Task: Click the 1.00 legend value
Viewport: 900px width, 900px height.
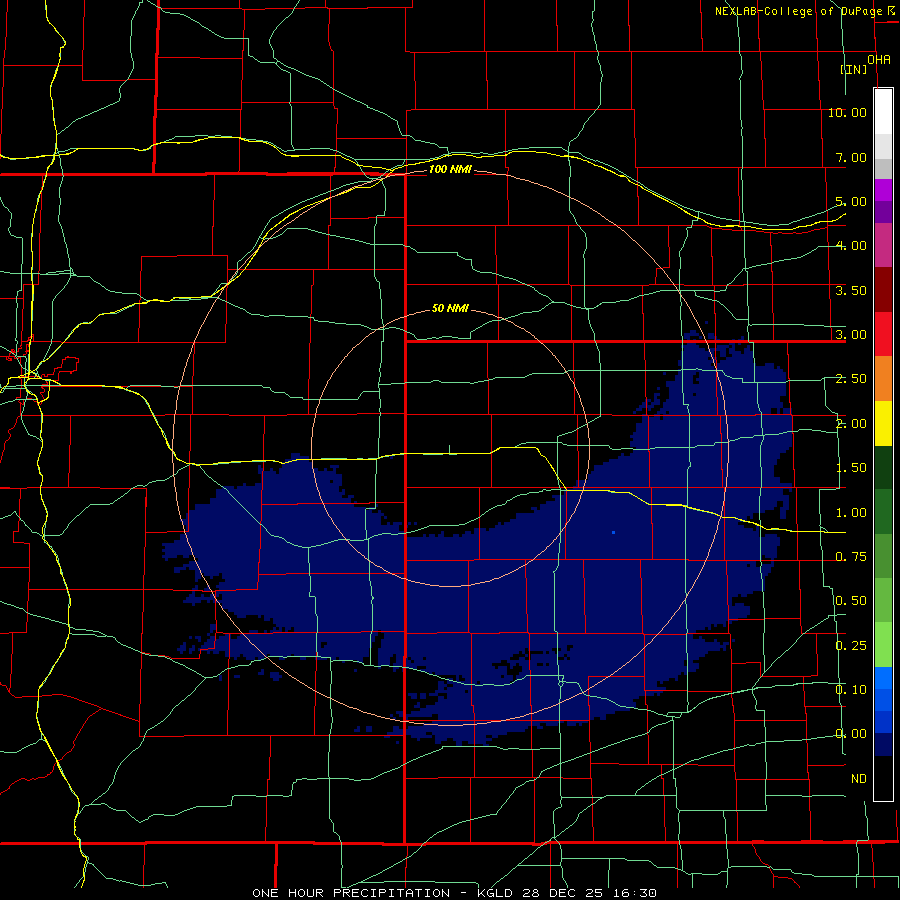Action: tap(851, 513)
